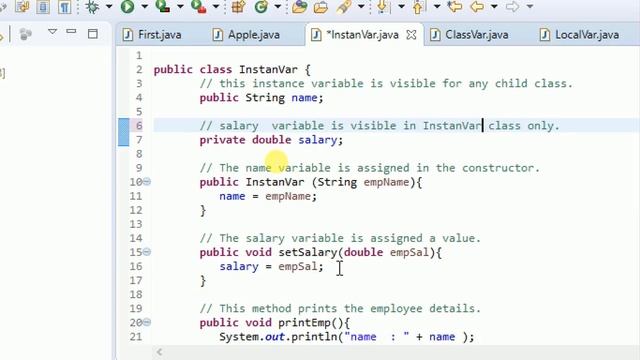
Task: Click the Search flashlight icon
Action: click(x=344, y=7)
